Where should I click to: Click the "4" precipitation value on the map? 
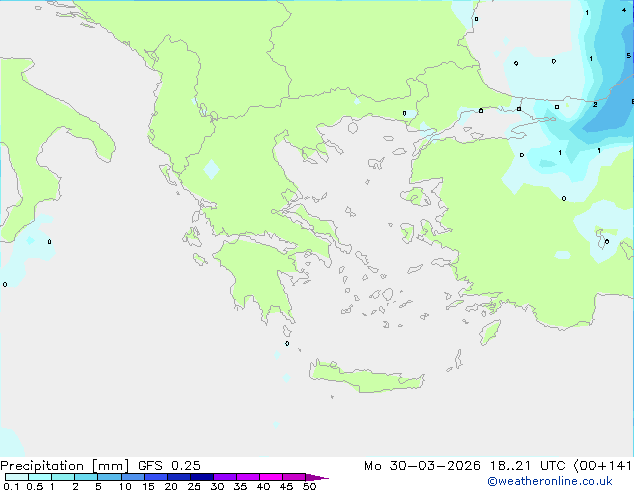pyautogui.click(x=624, y=10)
